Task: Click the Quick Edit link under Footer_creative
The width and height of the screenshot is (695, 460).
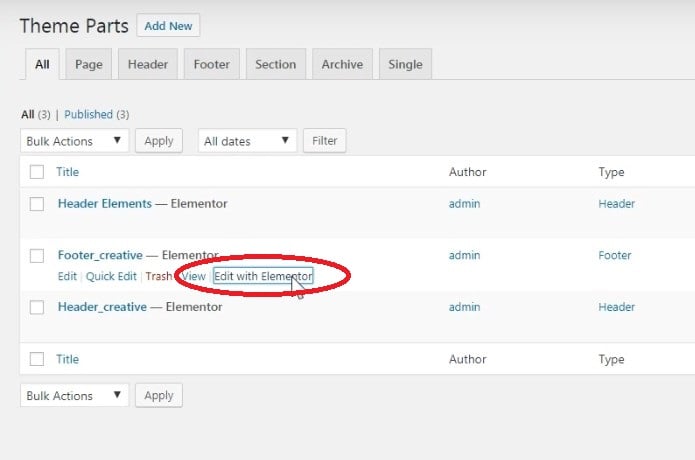Action: coord(111,276)
